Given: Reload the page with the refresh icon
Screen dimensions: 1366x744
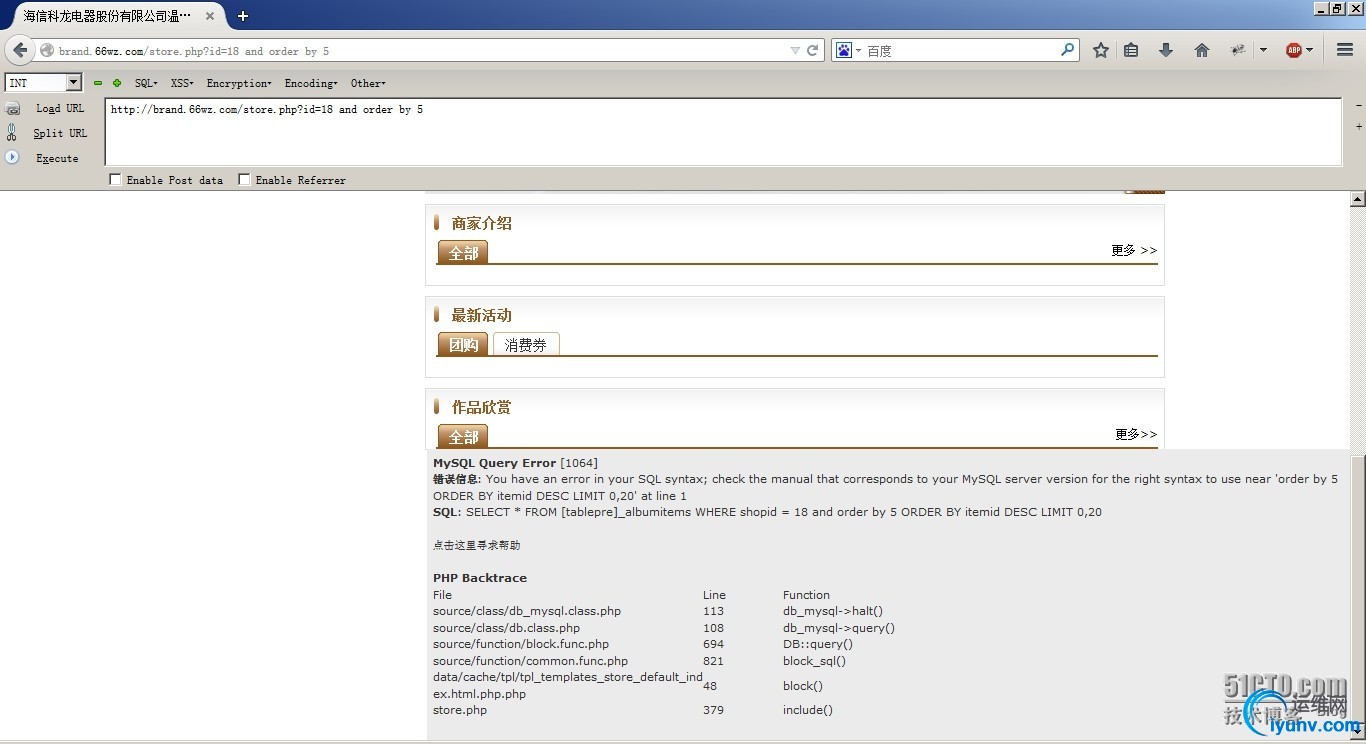Looking at the screenshot, I should [x=813, y=50].
